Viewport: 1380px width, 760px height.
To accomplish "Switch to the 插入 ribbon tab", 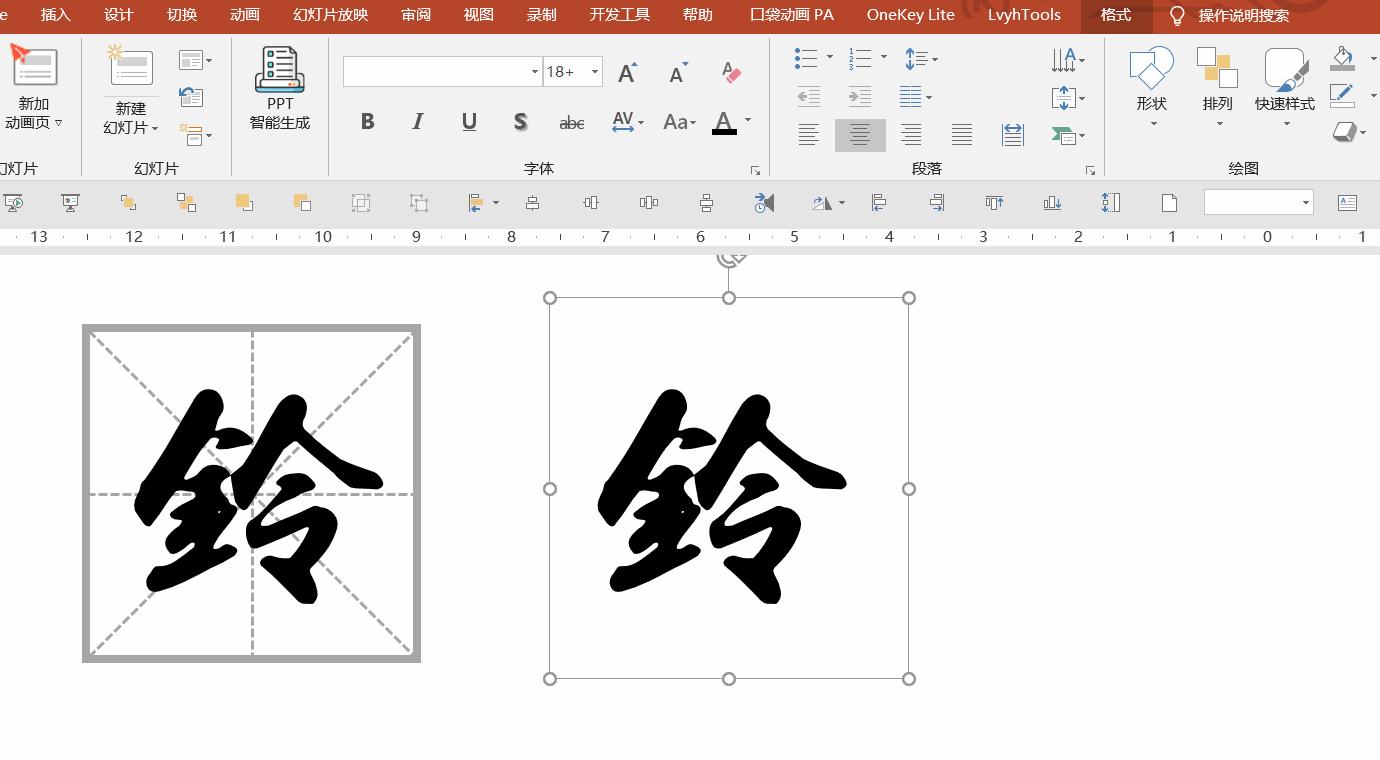I will 54,15.
